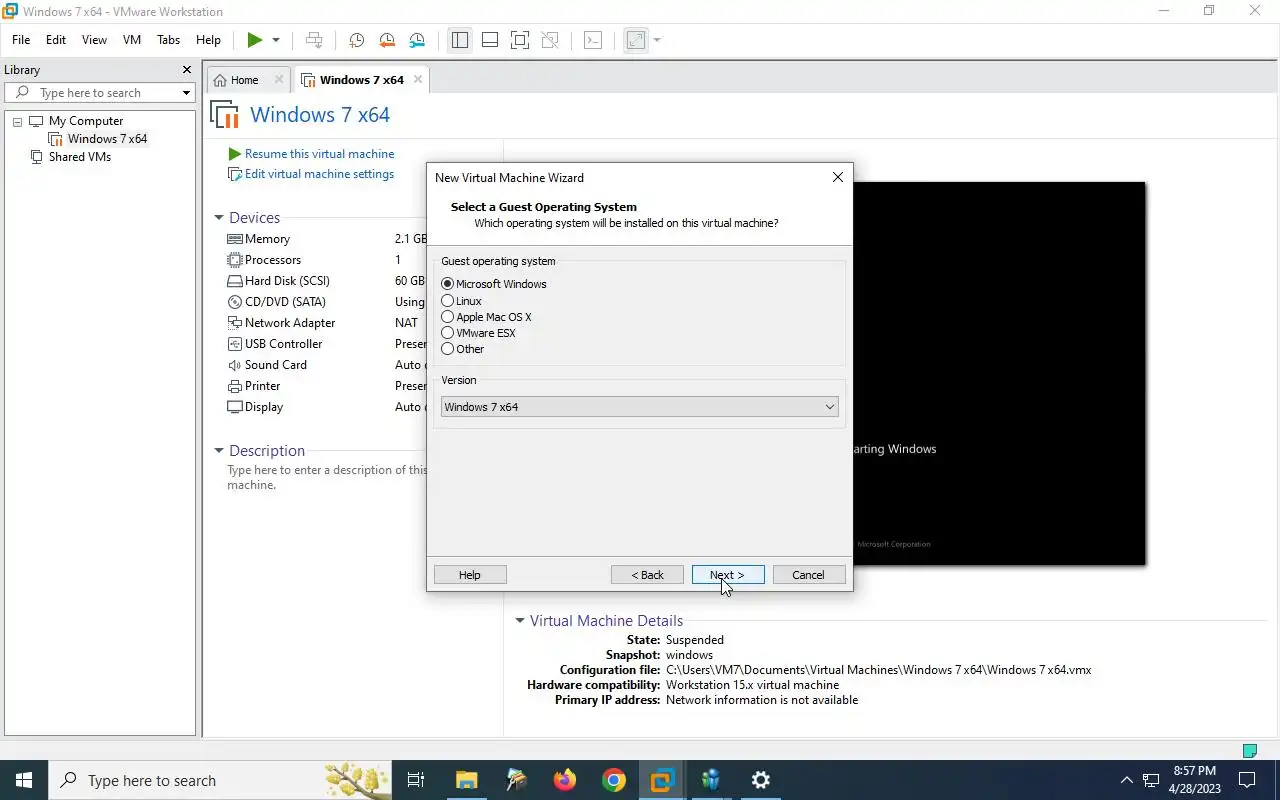
Task: Collapse the My Computer tree node
Action: 17,121
